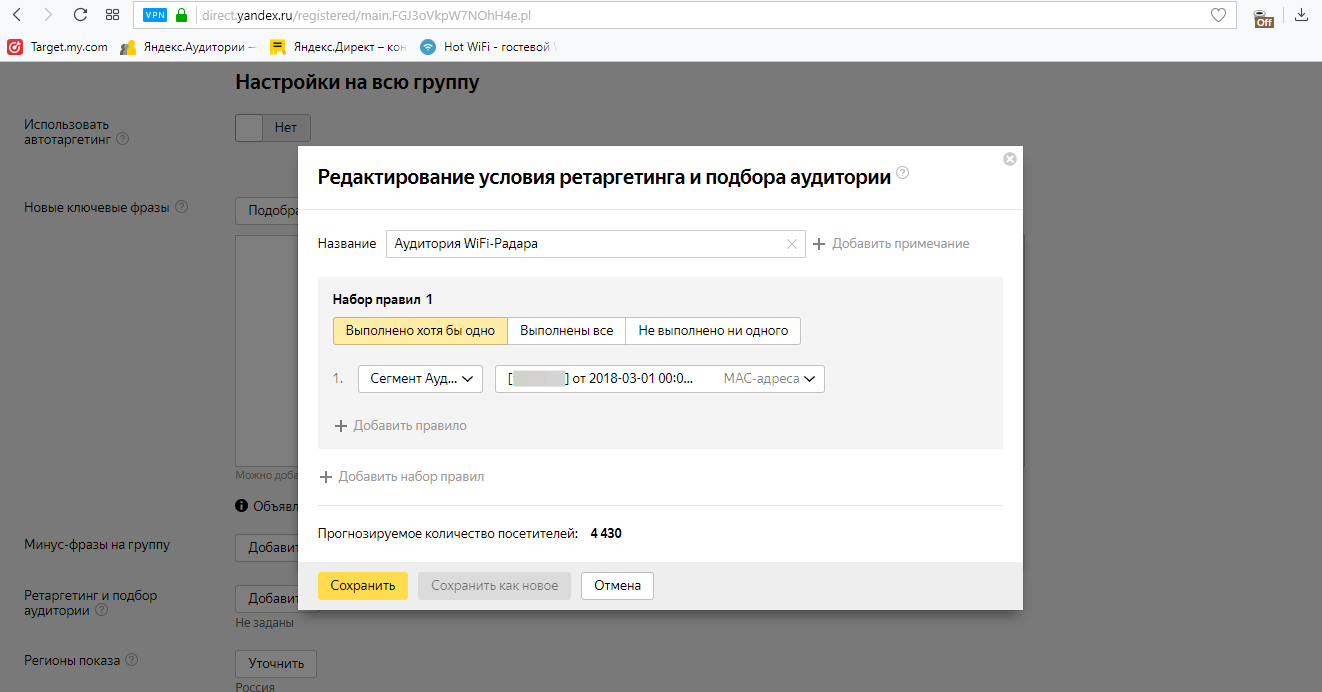
Task: Click the key phrases text area
Action: point(266,350)
